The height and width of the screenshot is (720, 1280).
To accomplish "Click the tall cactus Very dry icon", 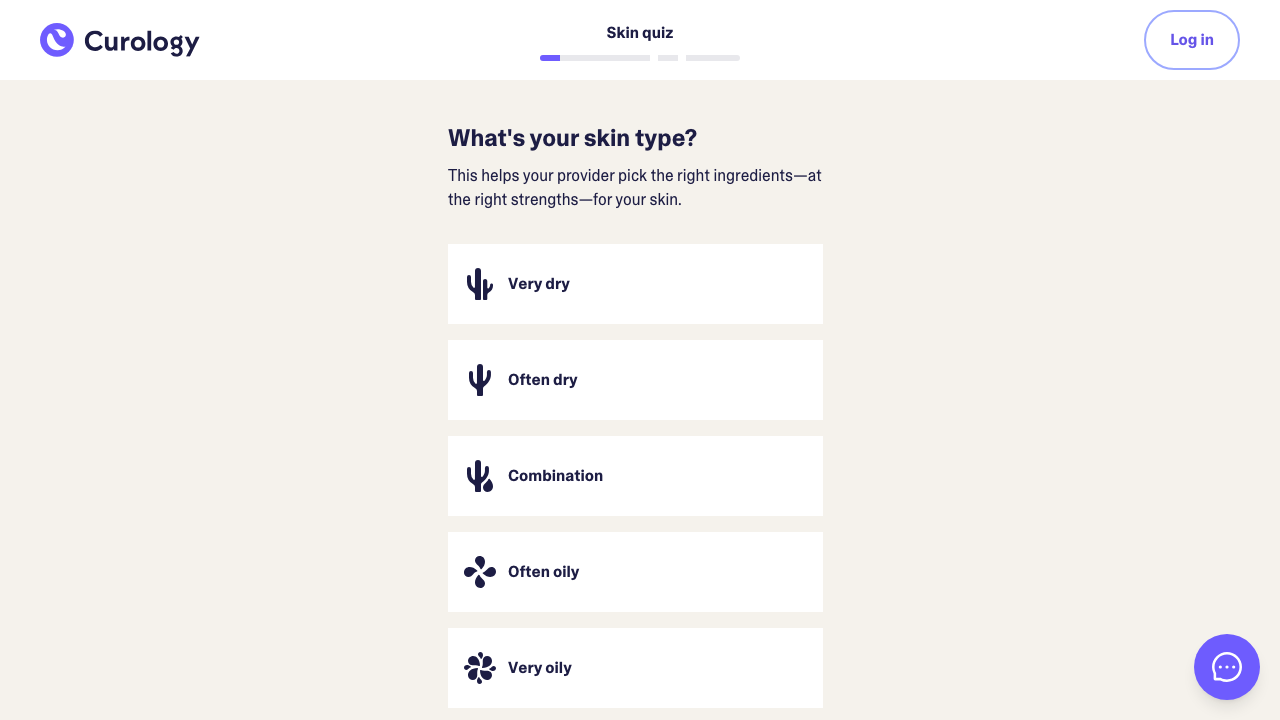I will tap(480, 284).
